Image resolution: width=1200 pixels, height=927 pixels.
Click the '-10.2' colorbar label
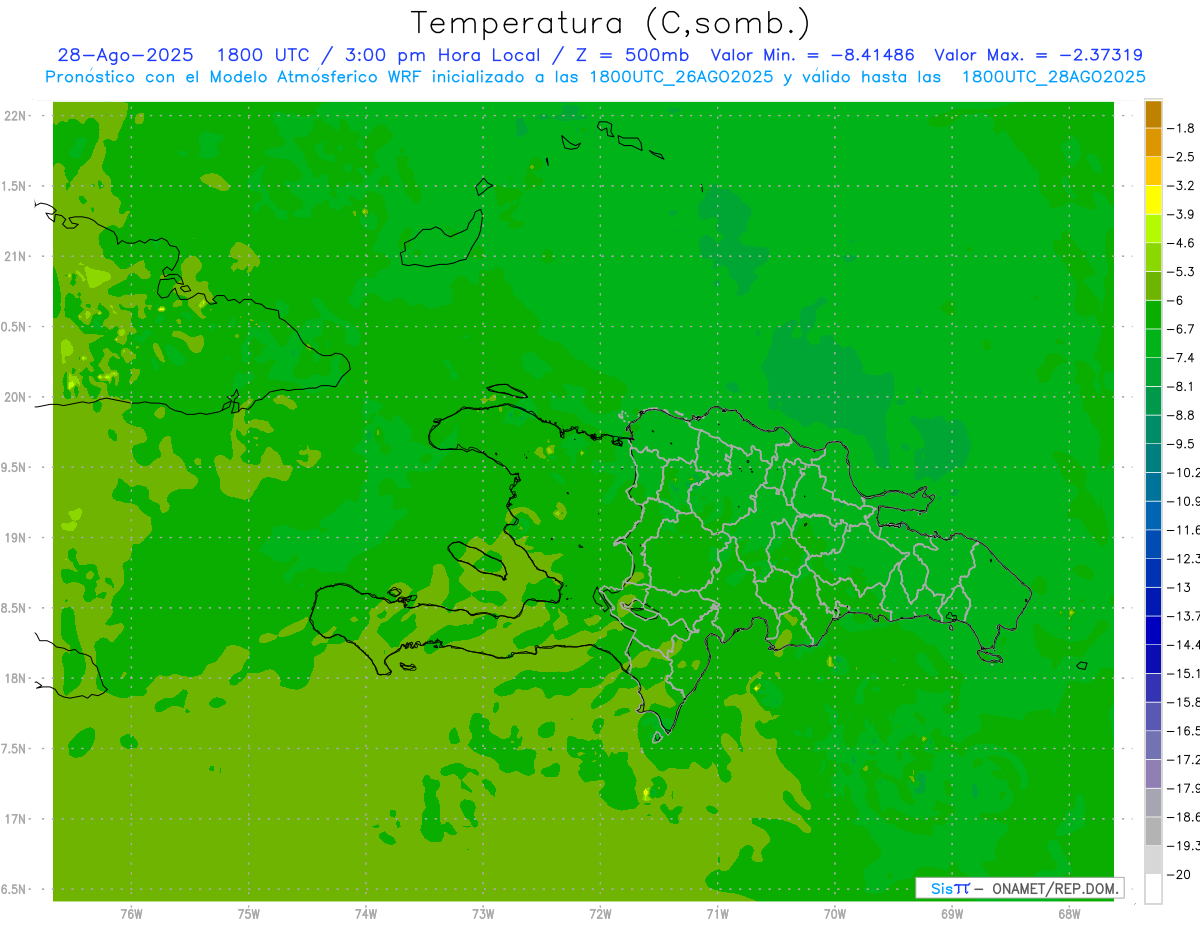[1185, 472]
